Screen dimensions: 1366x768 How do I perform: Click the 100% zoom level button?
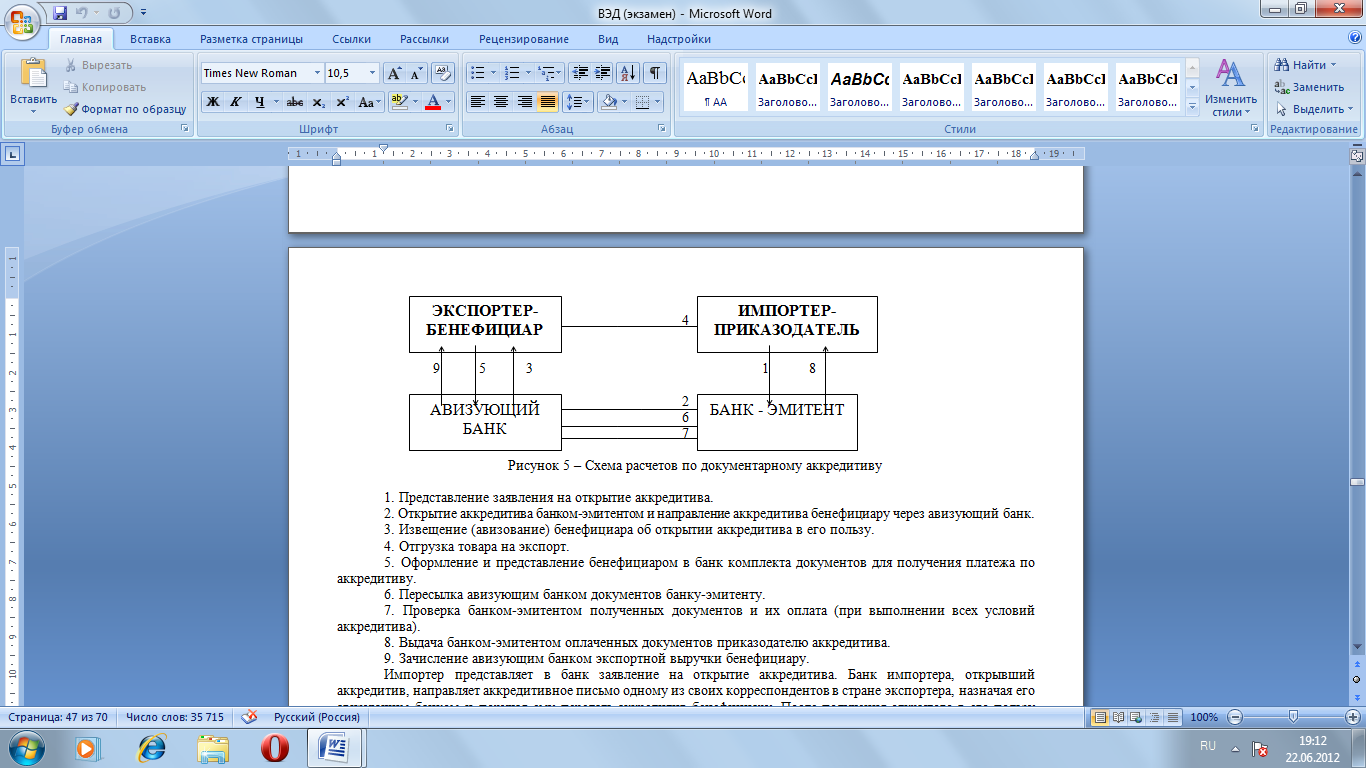(x=1204, y=717)
